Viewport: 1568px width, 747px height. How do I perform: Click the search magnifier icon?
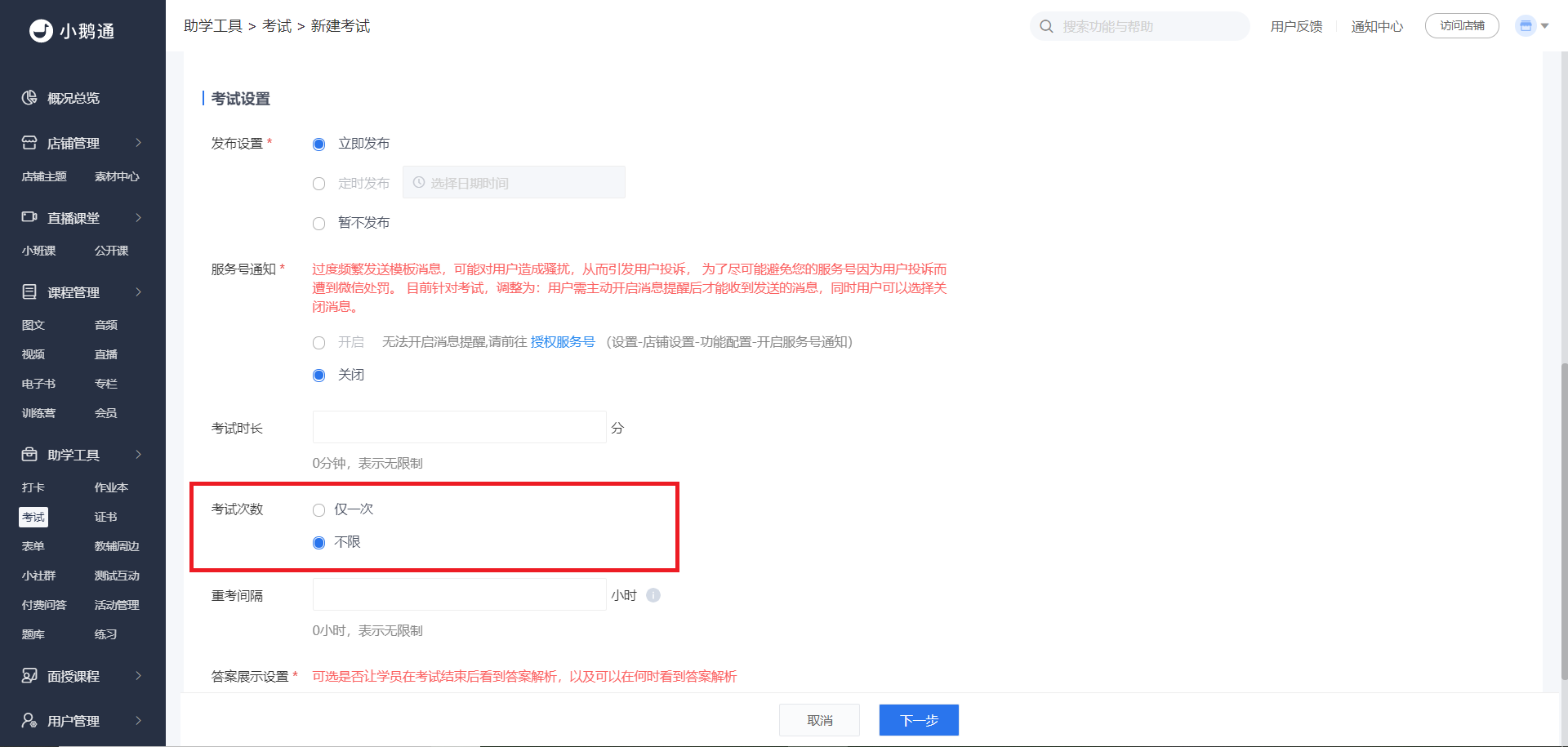point(1046,26)
